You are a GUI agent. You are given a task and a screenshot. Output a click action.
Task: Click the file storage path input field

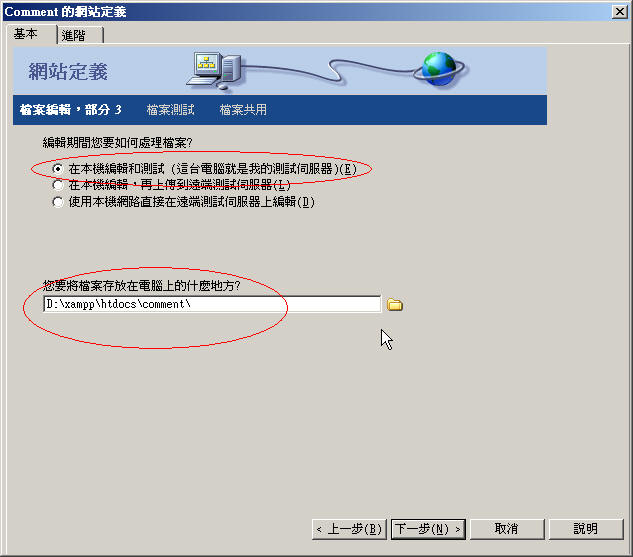click(212, 304)
